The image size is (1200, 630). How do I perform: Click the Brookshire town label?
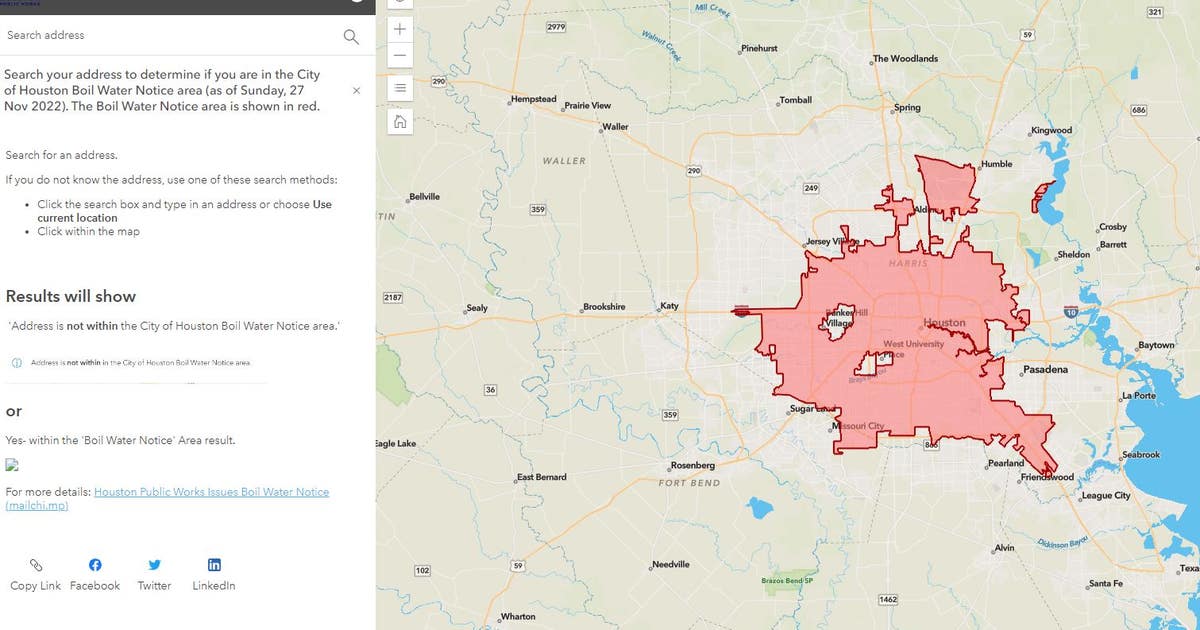coord(604,307)
